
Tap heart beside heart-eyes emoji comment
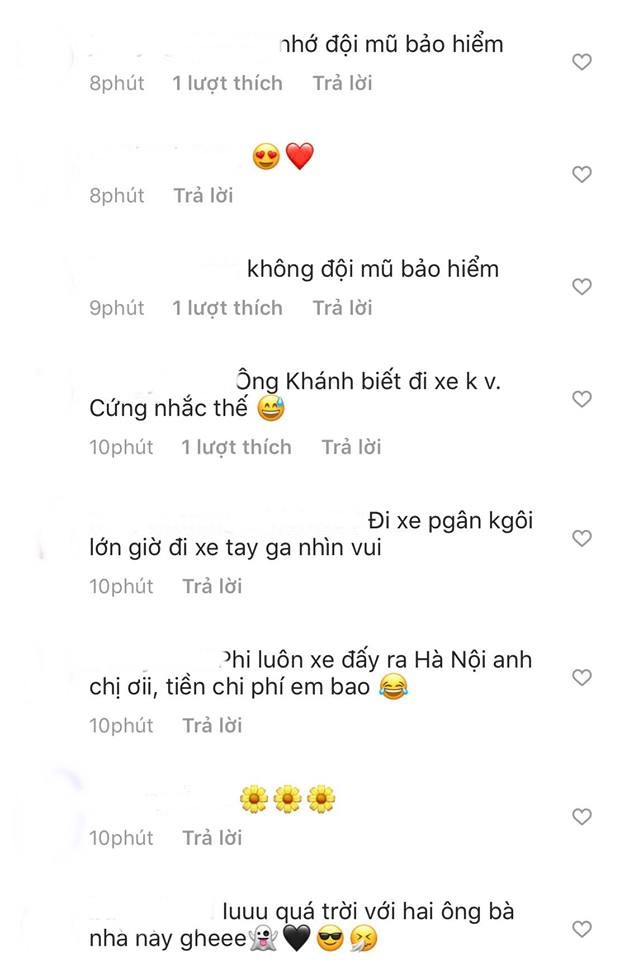click(581, 174)
